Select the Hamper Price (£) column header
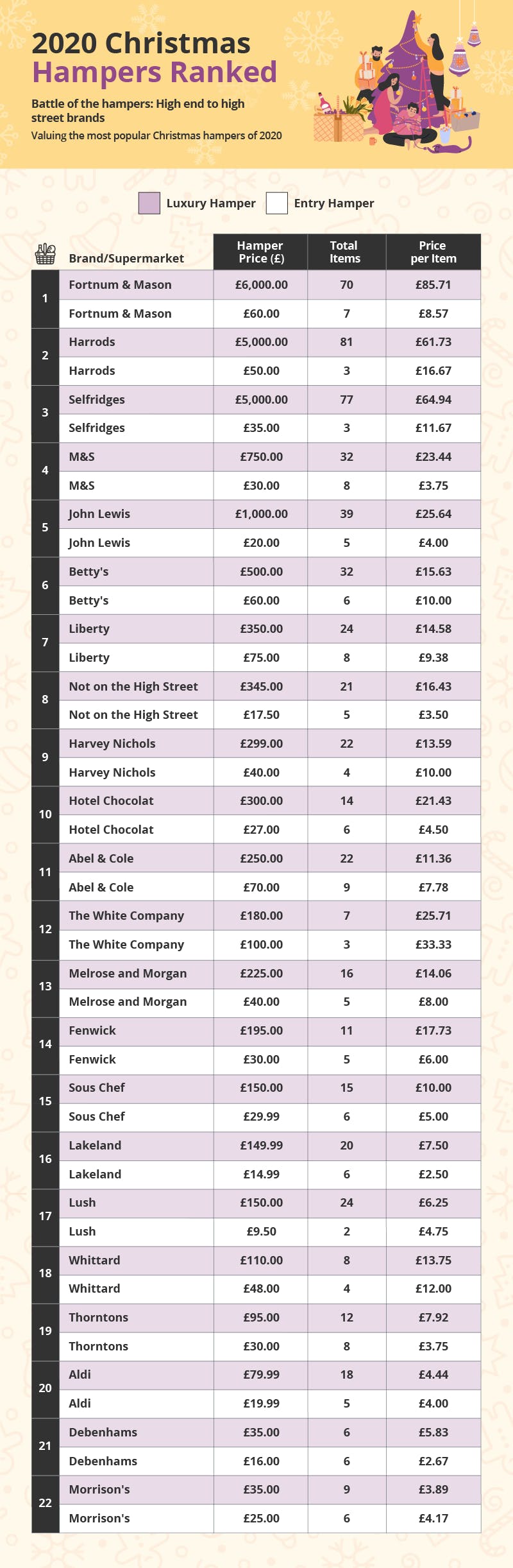Image resolution: width=513 pixels, height=1568 pixels. click(x=260, y=252)
